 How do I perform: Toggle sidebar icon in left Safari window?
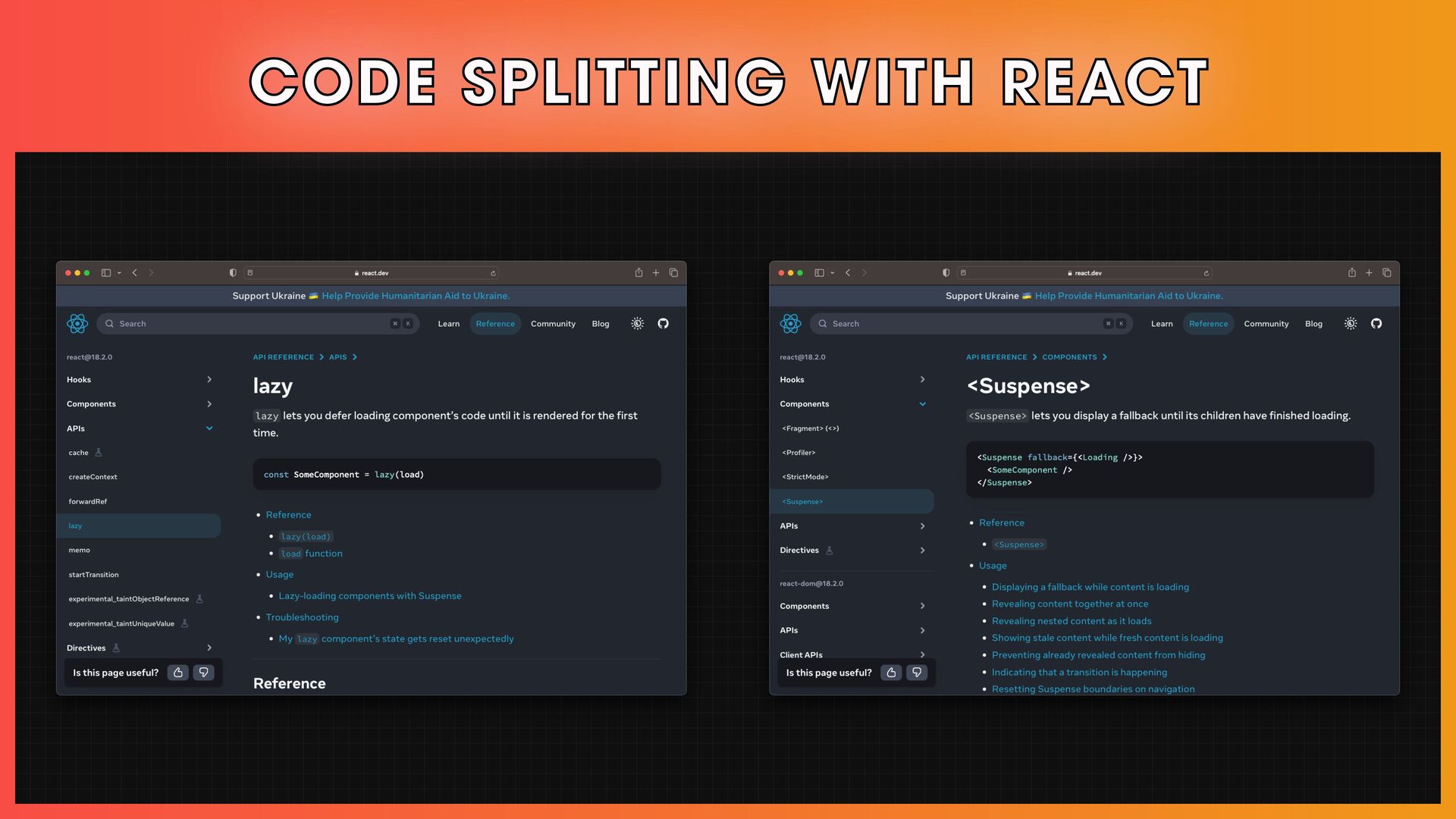[x=106, y=273]
